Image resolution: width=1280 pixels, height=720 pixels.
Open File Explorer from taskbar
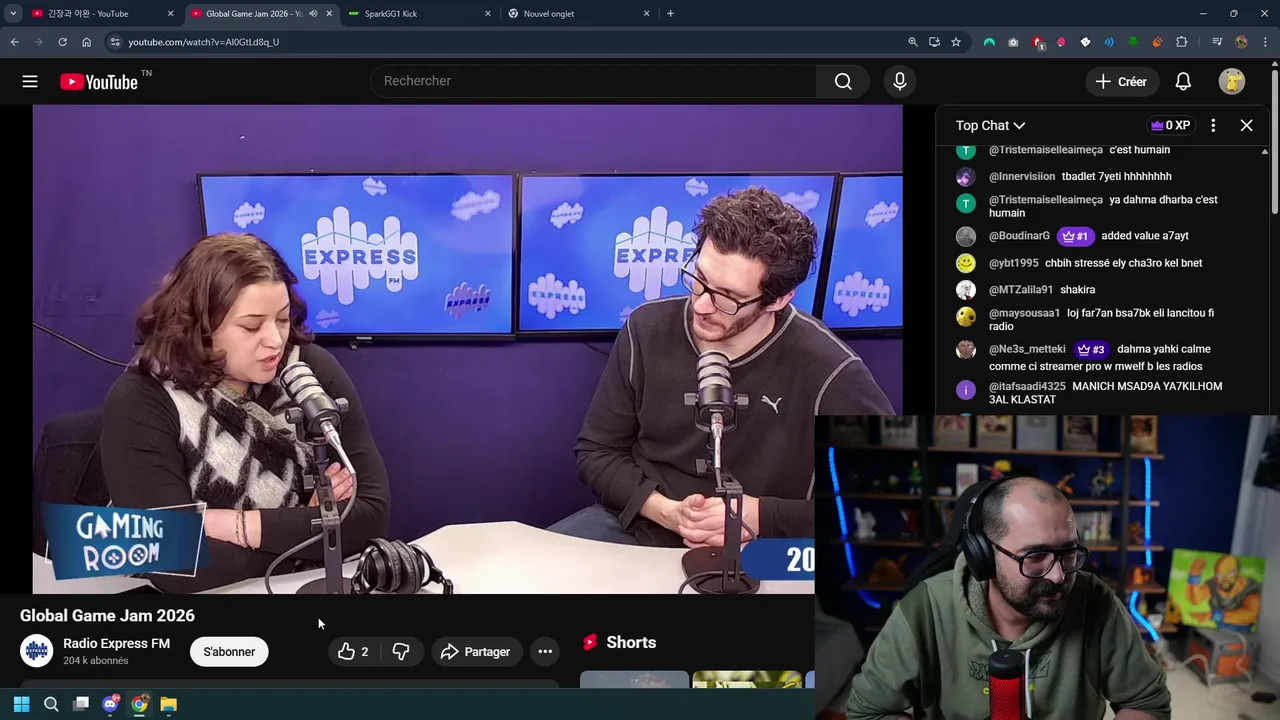(169, 704)
